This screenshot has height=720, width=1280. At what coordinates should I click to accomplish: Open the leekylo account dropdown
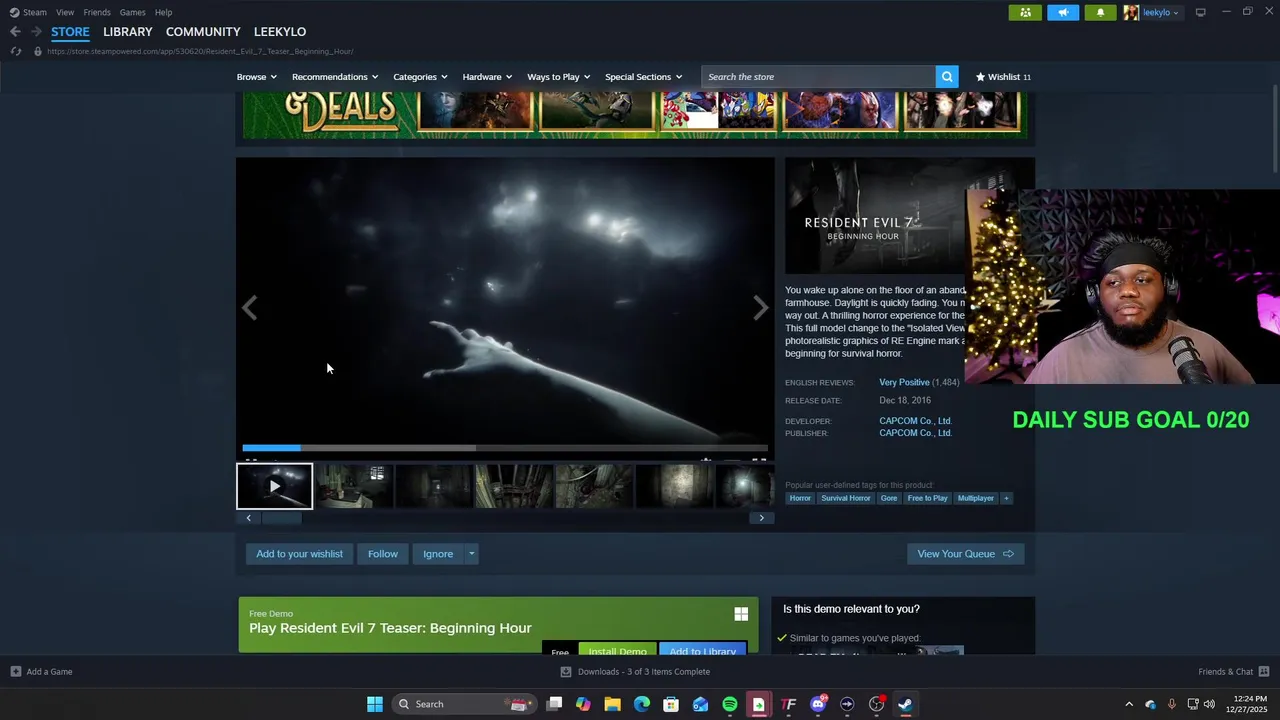(1152, 12)
